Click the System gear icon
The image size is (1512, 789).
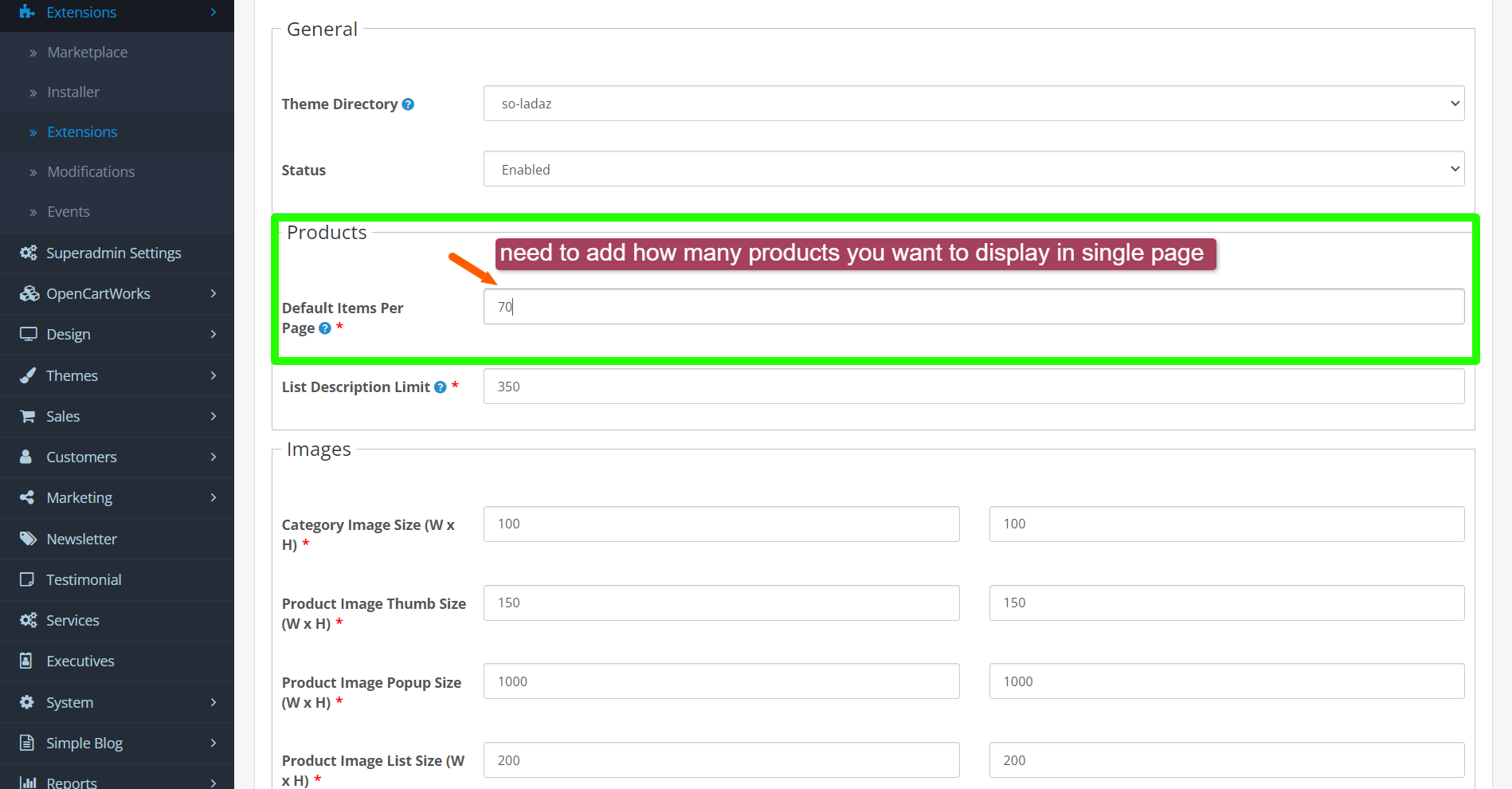27,702
